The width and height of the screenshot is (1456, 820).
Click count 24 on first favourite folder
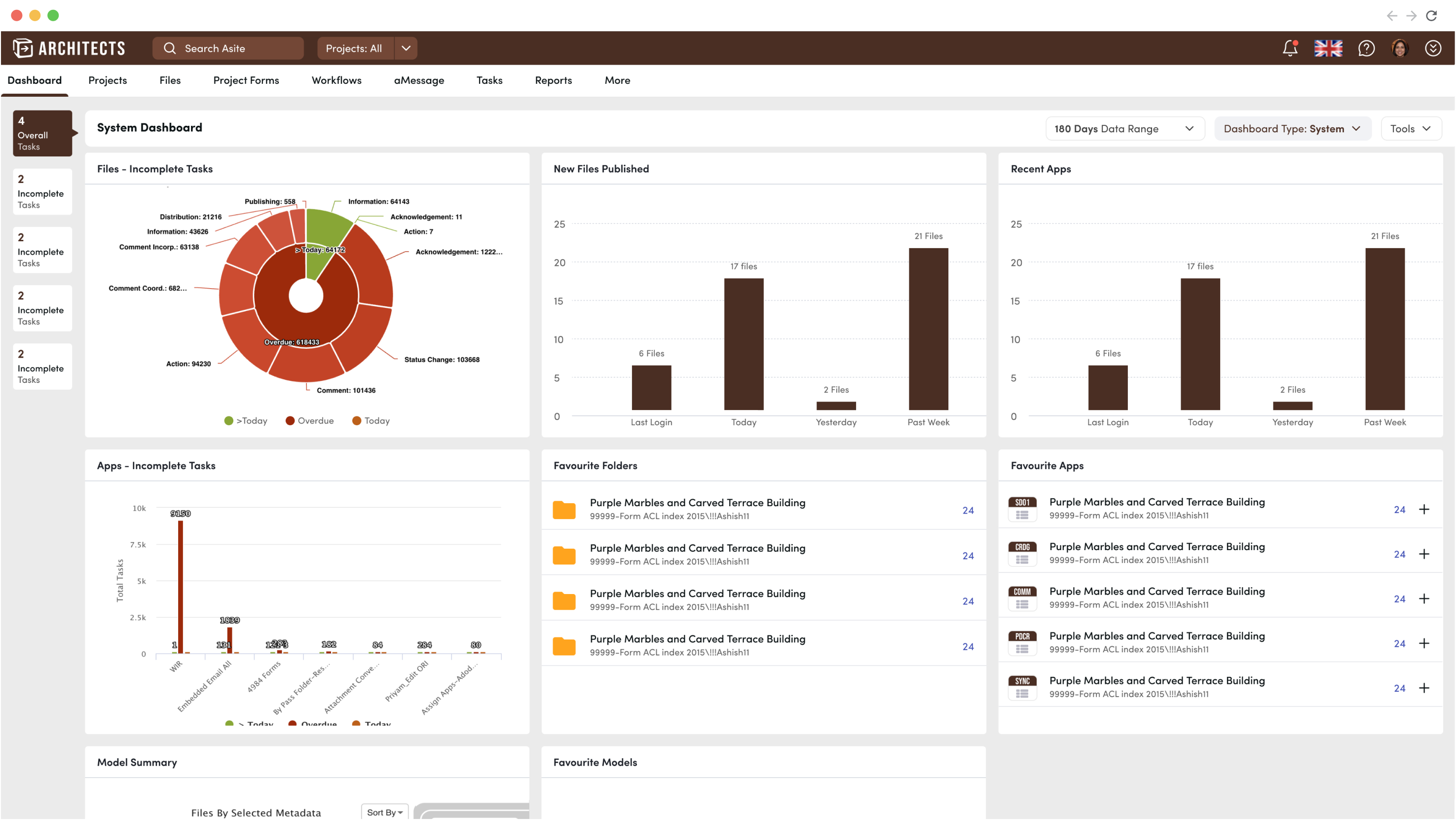point(968,510)
